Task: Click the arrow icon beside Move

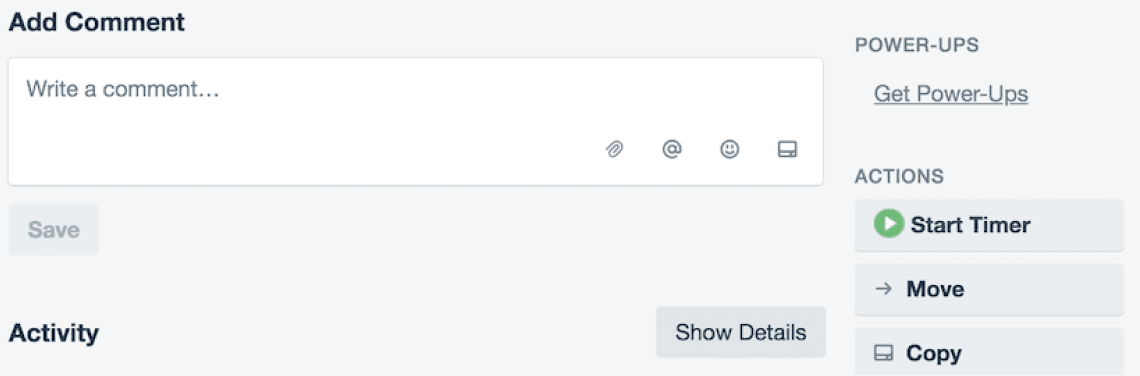Action: click(883, 289)
